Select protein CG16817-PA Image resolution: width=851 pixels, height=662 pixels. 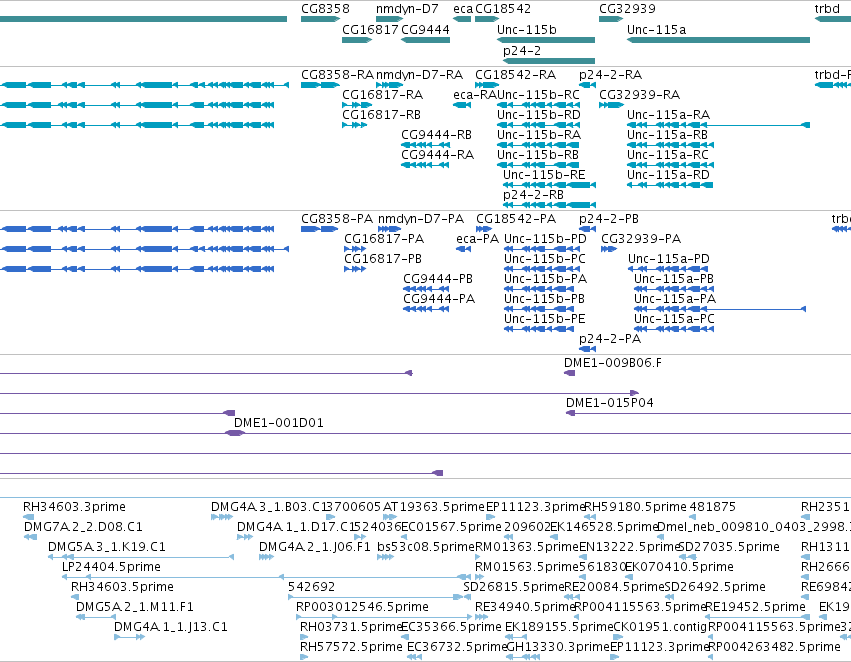pyautogui.click(x=384, y=239)
